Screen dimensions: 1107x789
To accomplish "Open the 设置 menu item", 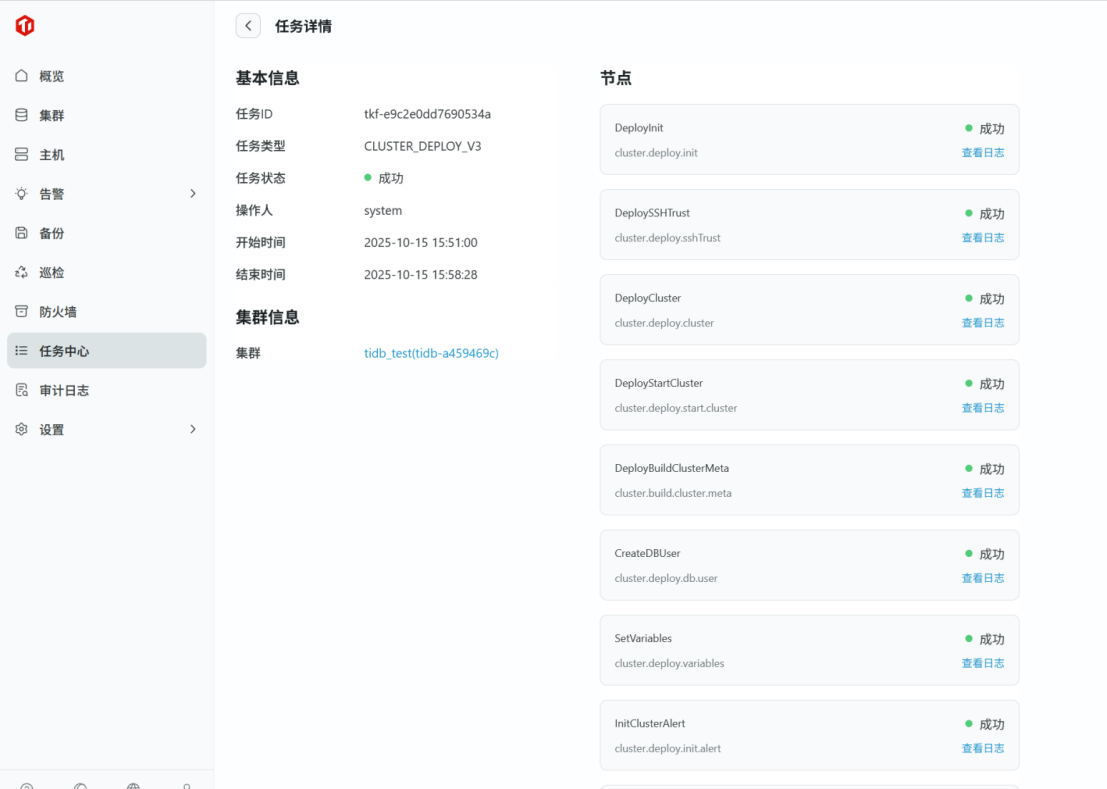I will coord(52,430).
